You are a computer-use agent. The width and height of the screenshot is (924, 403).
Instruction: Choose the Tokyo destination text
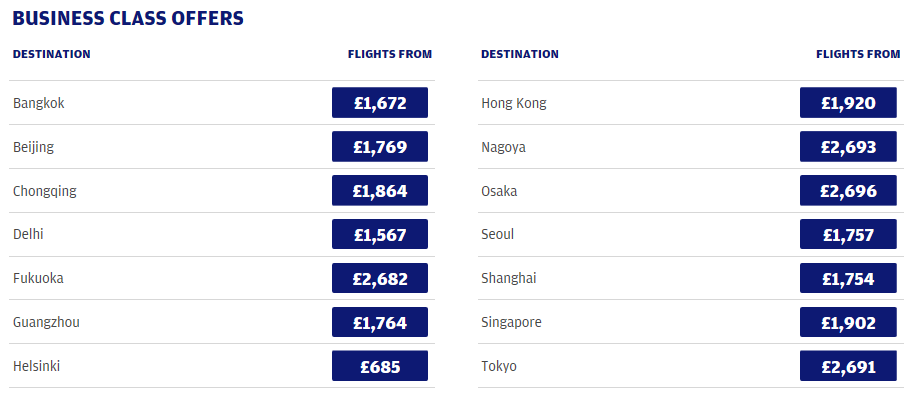[499, 366]
